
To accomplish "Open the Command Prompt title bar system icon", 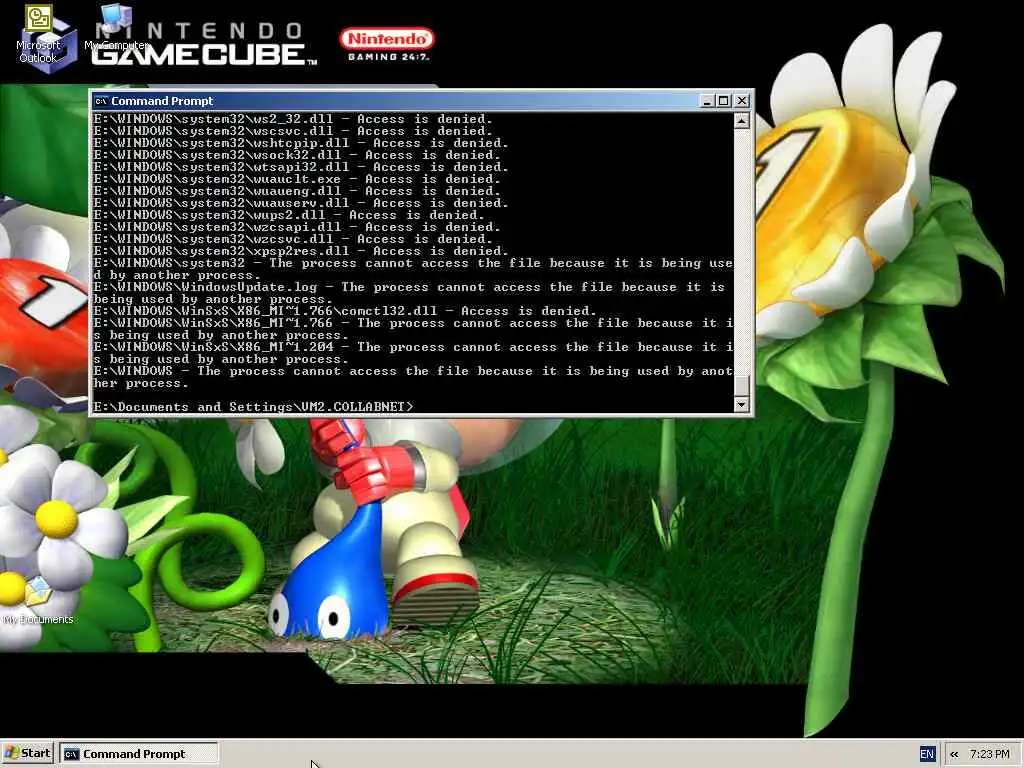I will 101,101.
